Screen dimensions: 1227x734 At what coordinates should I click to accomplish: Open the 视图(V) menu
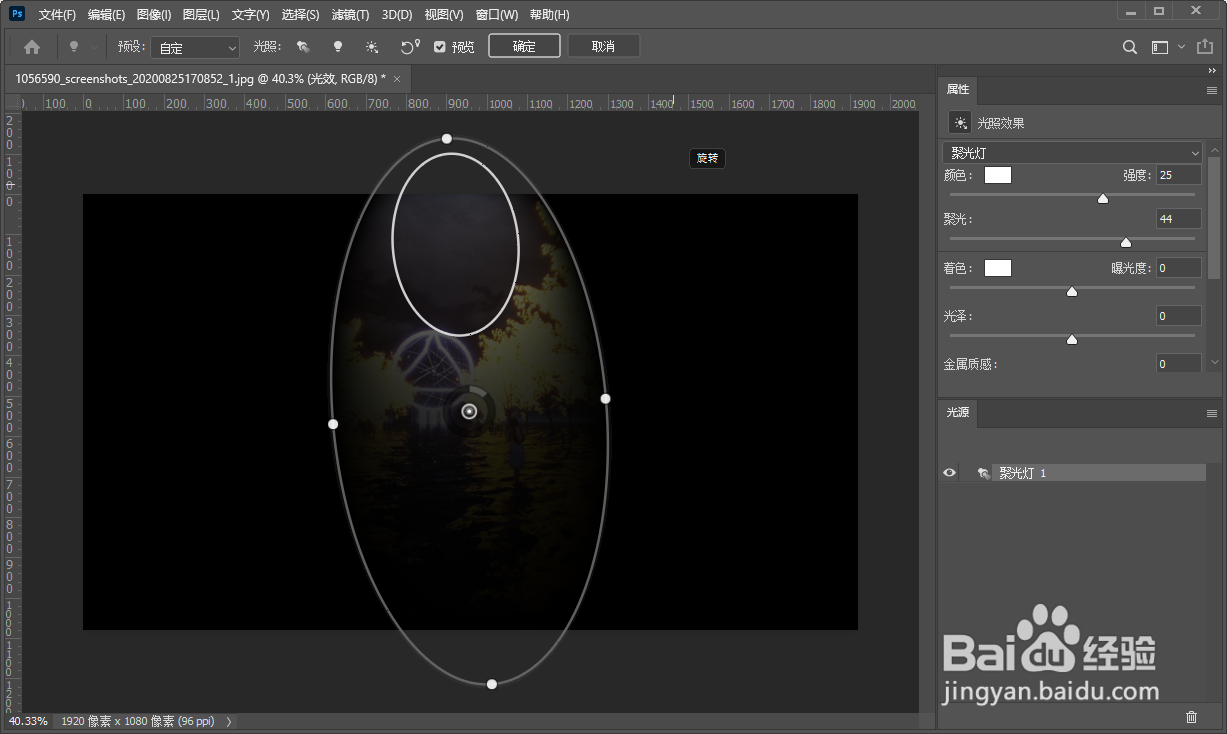[444, 15]
